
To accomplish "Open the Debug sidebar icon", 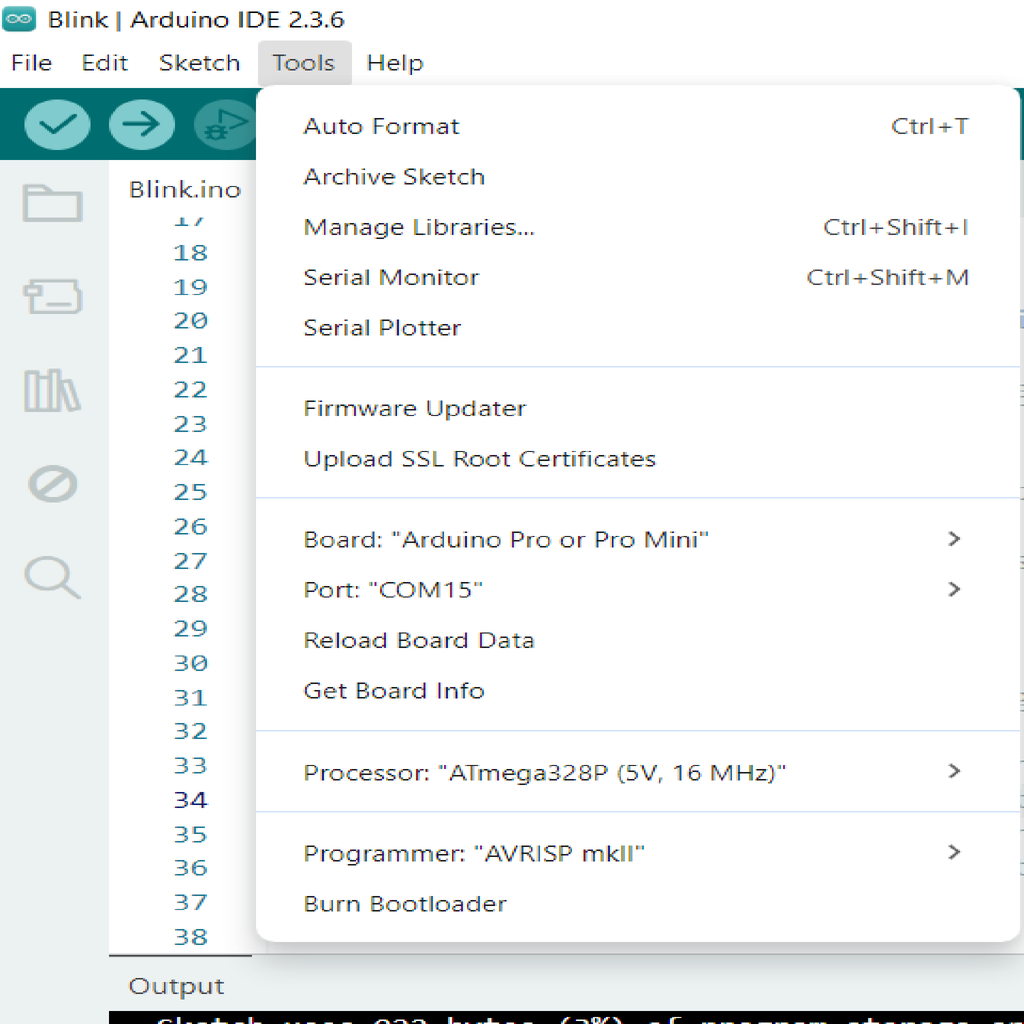I will pos(52,484).
